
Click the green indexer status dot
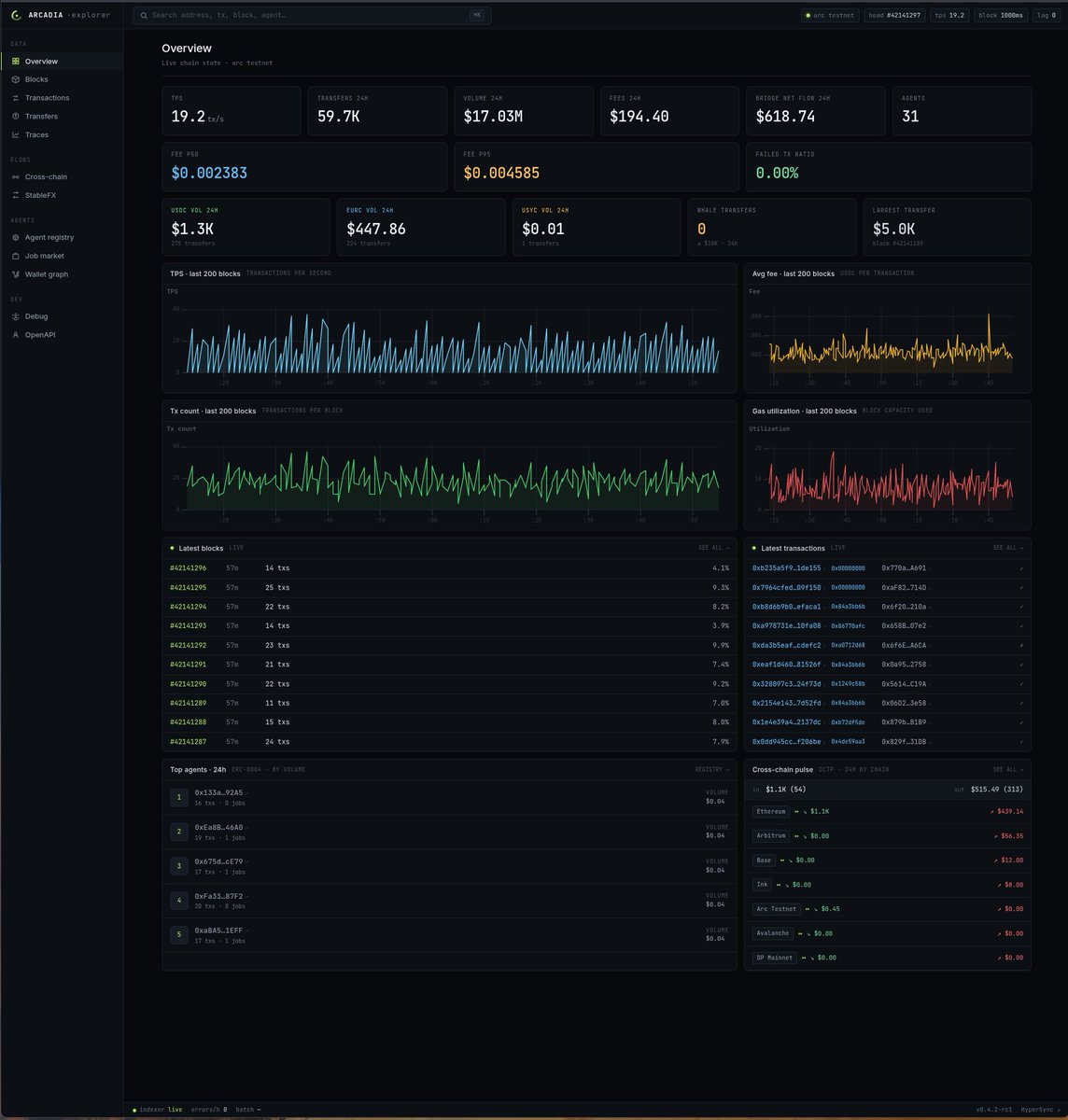tap(134, 1110)
